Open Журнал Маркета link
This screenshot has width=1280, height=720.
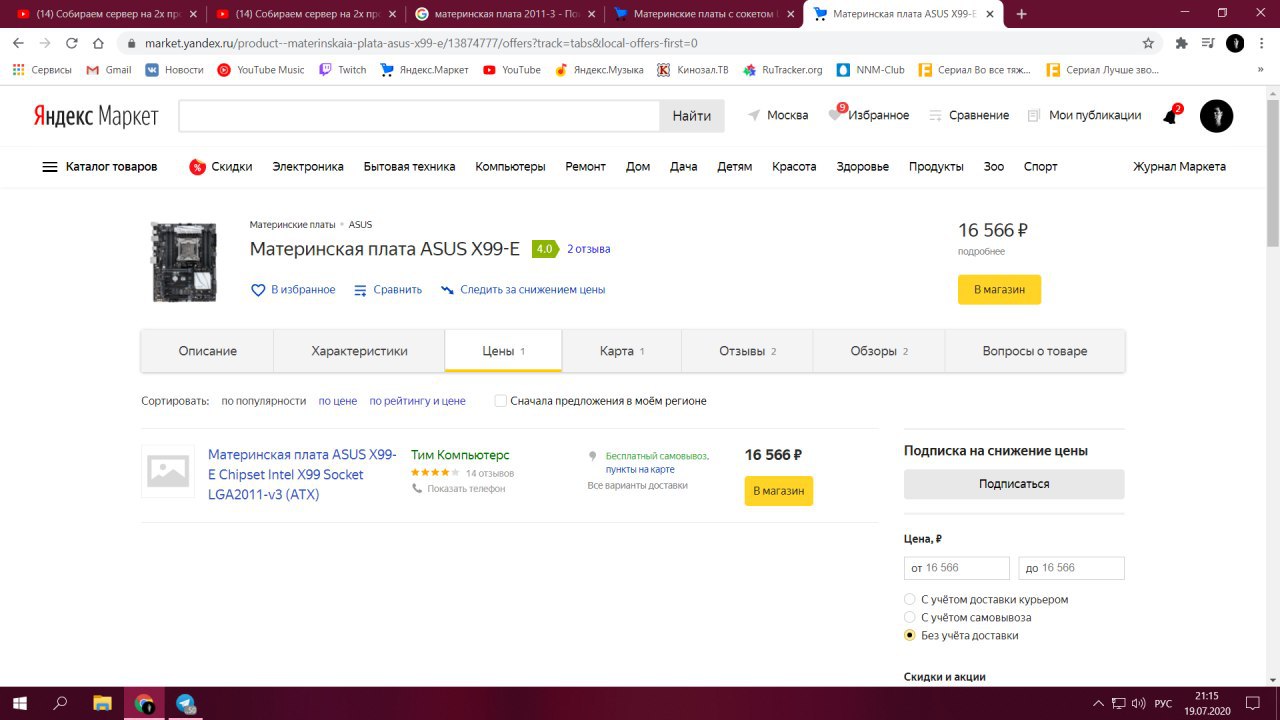(1179, 167)
